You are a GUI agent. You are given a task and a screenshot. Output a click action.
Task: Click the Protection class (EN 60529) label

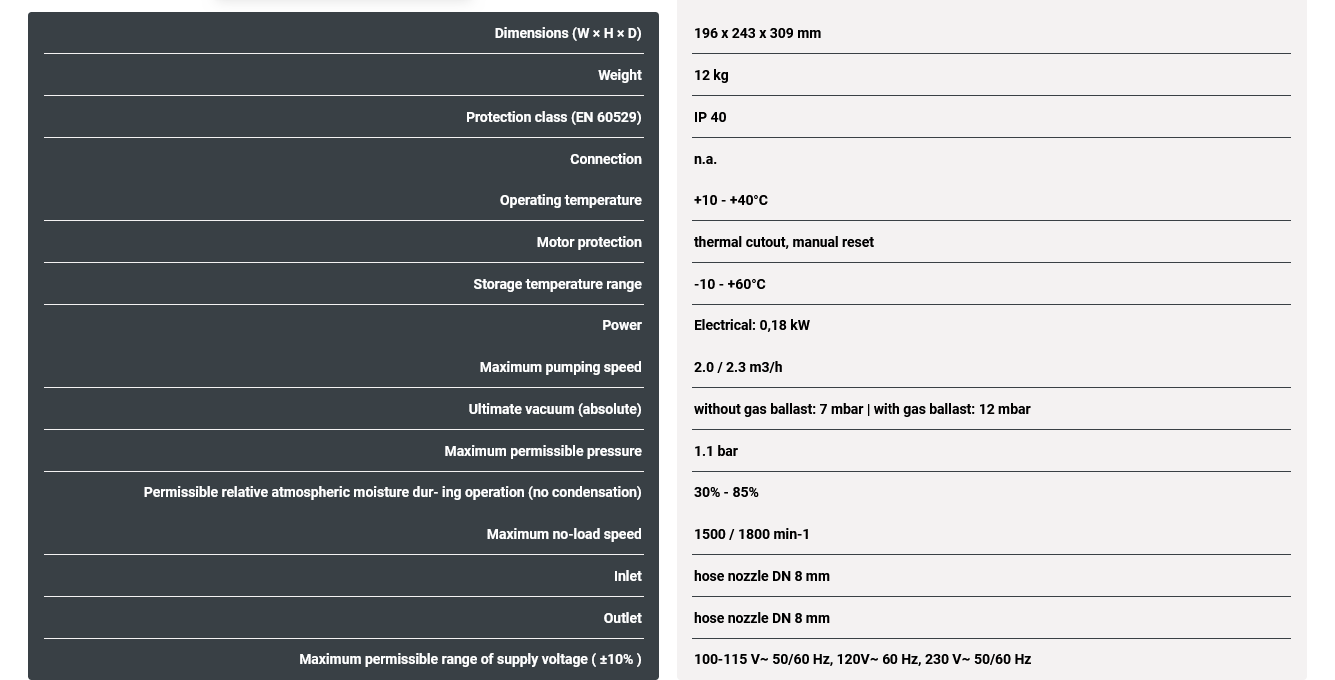coord(553,117)
